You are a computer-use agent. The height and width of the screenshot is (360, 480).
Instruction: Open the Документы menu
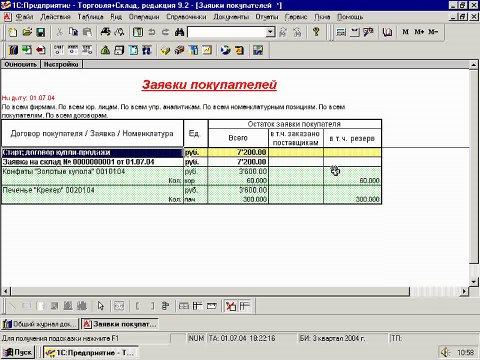(231, 17)
